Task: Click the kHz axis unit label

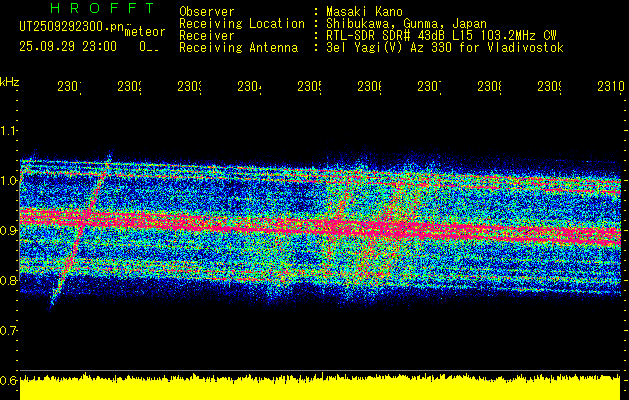Action: [9, 83]
